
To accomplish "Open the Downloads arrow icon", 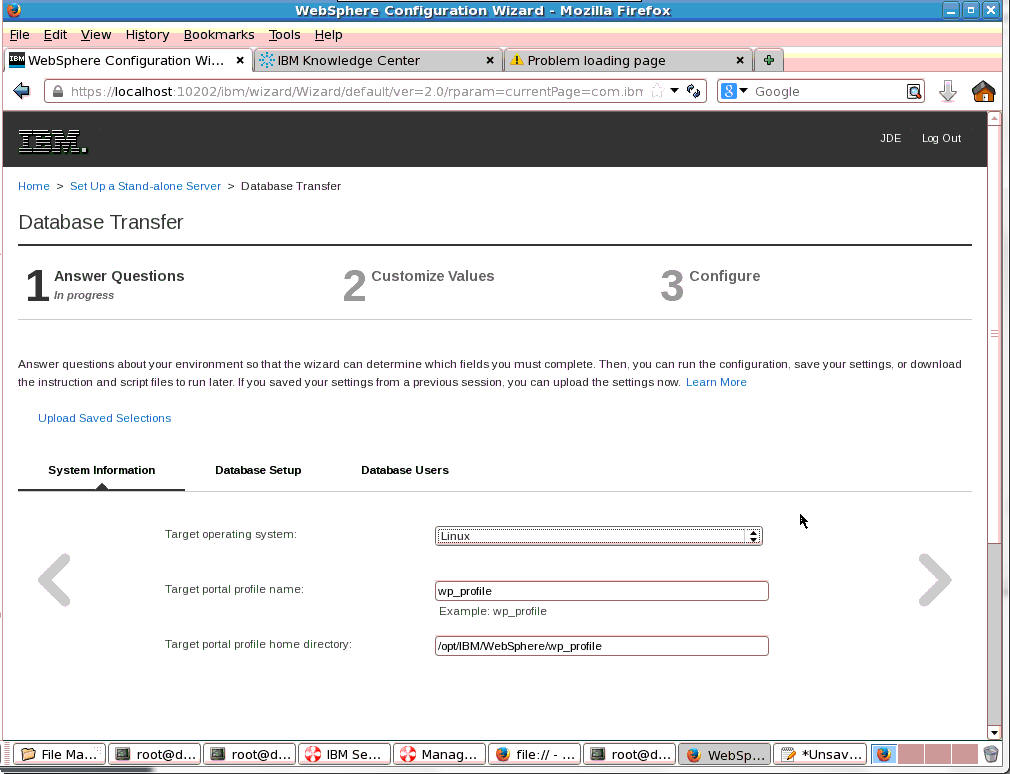I will click(x=948, y=91).
